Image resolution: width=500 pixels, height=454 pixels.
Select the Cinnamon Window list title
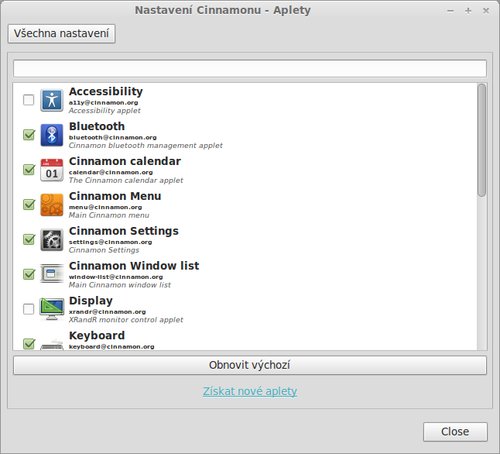(x=134, y=266)
